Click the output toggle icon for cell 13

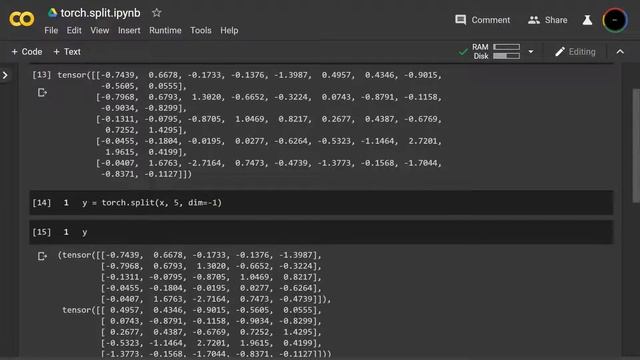[42, 93]
